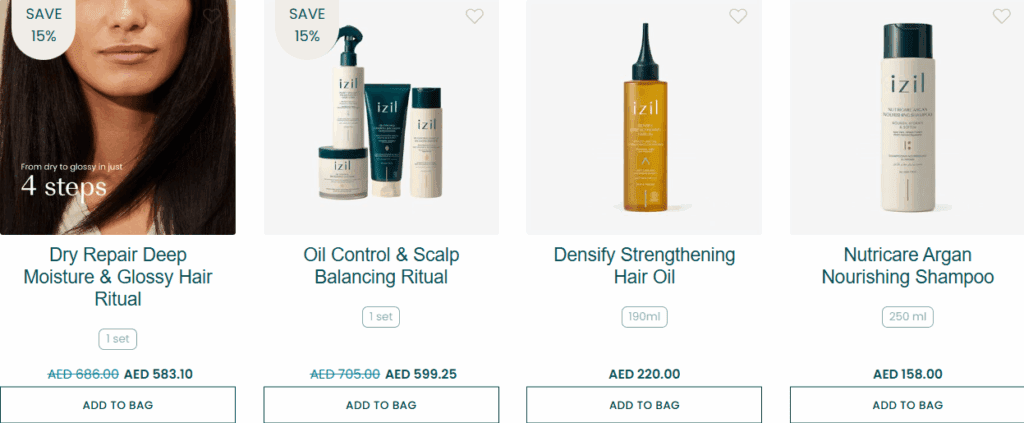The height and width of the screenshot is (423, 1024).
Task: Tap wishlist heart on Dry Repair ritual image
Action: (x=212, y=16)
